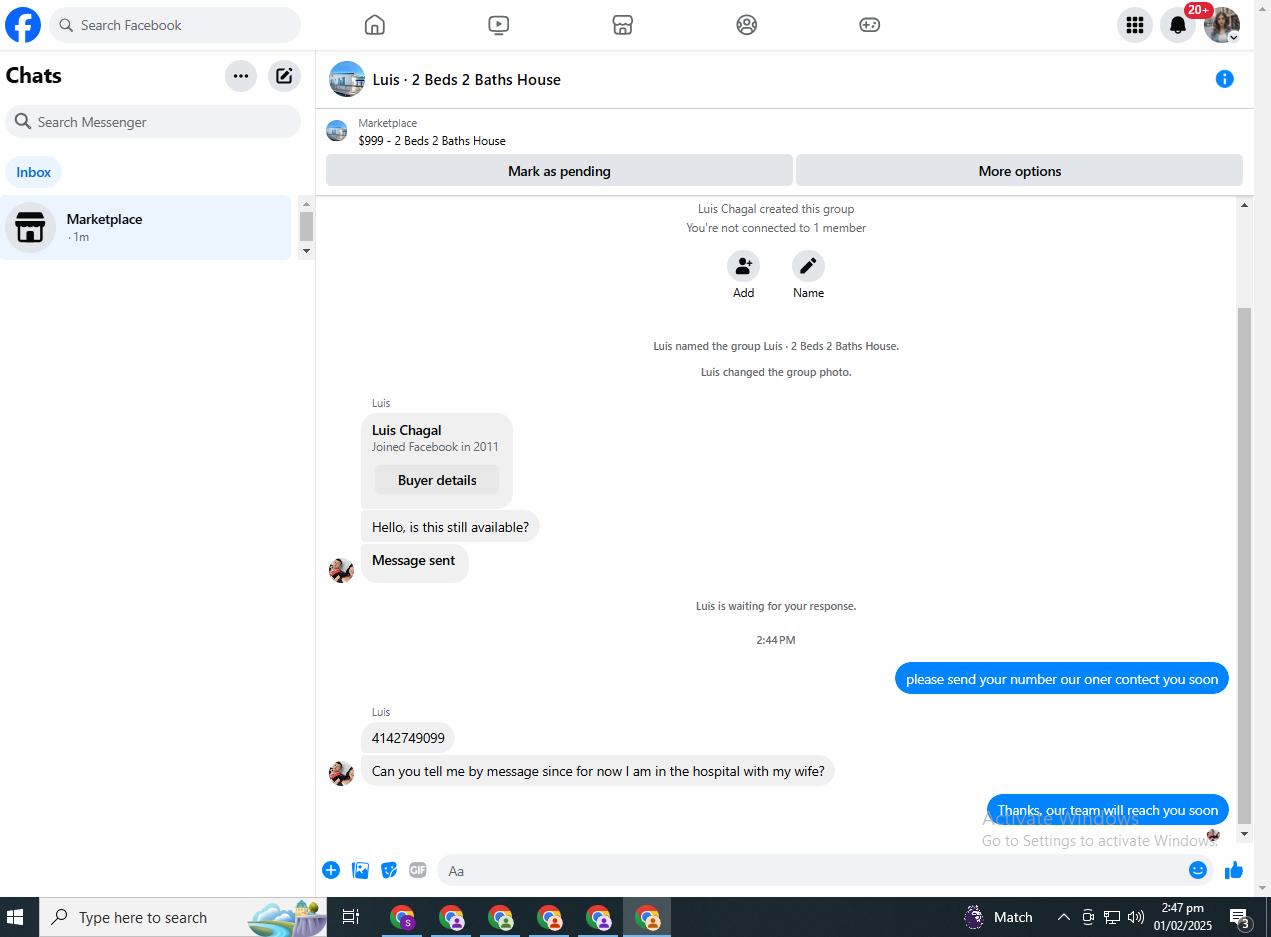Show hidden system tray icons chevron

pyautogui.click(x=1063, y=917)
